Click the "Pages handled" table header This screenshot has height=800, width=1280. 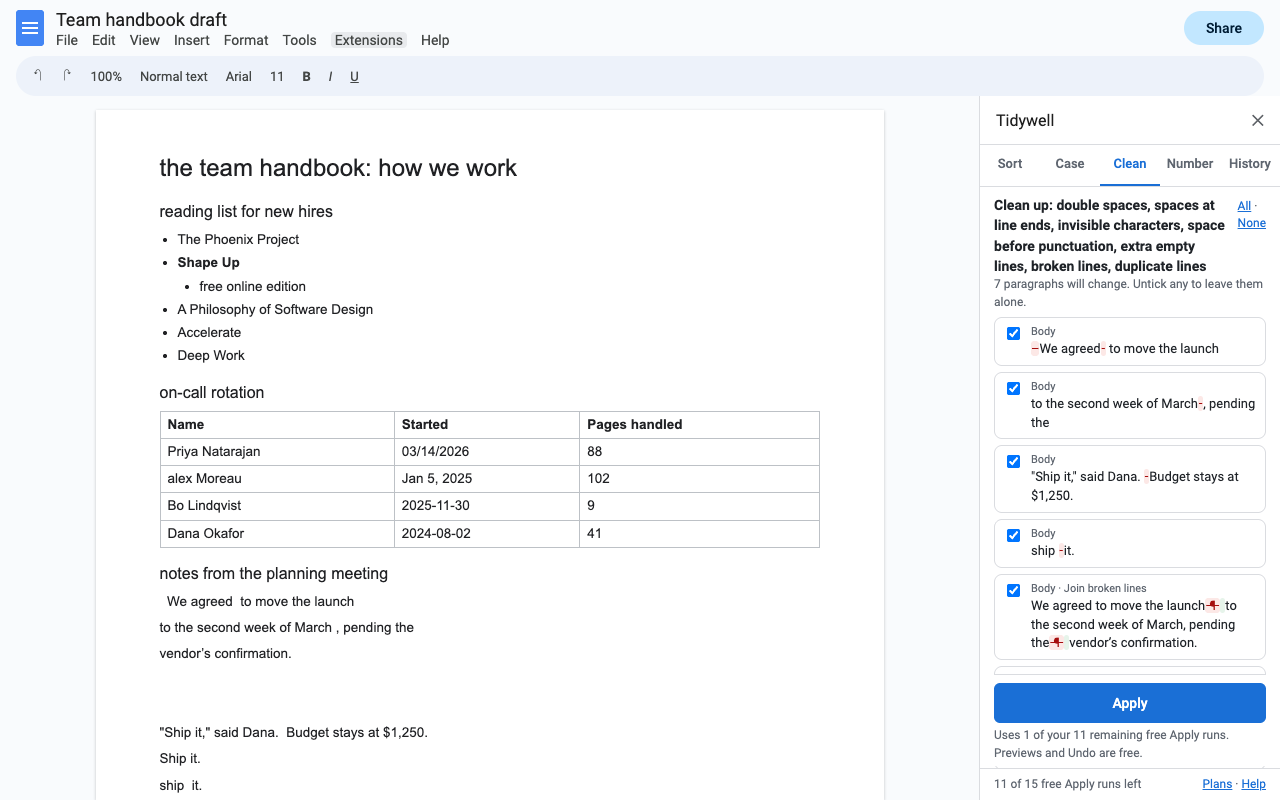[x=699, y=424]
